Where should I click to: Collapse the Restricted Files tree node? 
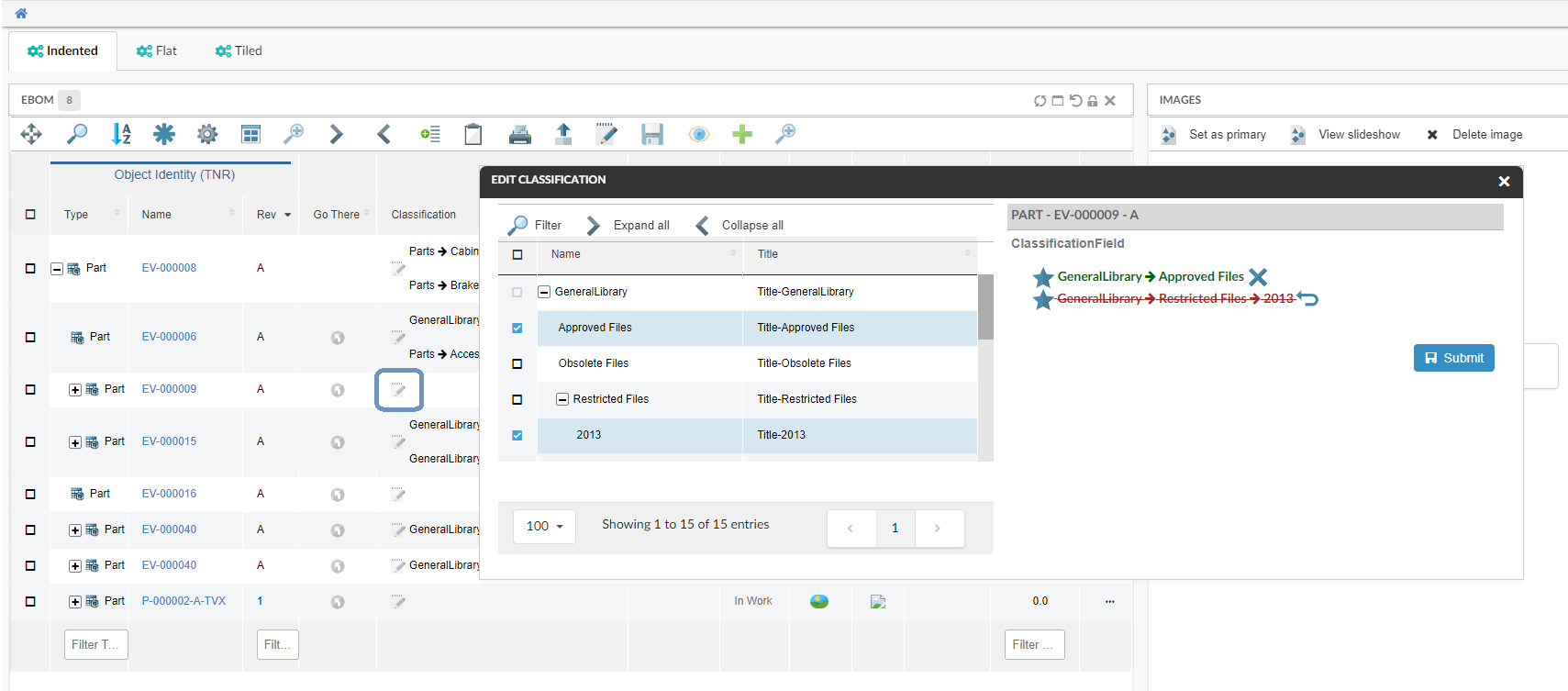[562, 399]
